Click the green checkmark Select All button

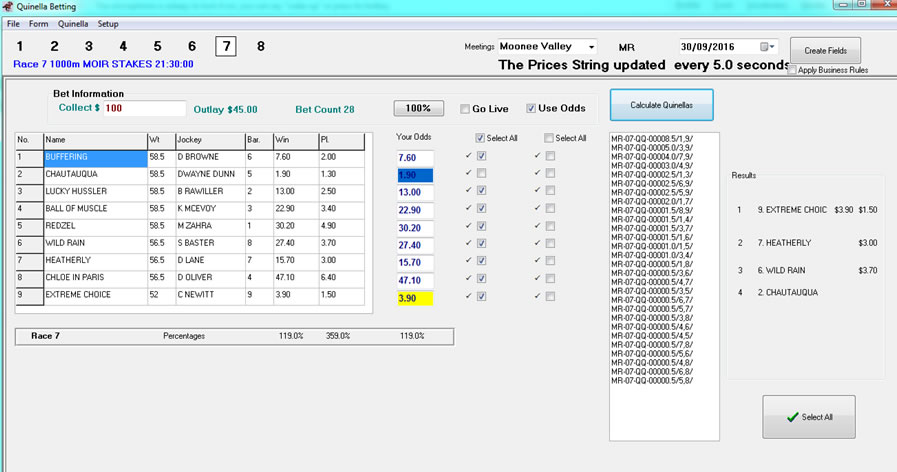809,417
